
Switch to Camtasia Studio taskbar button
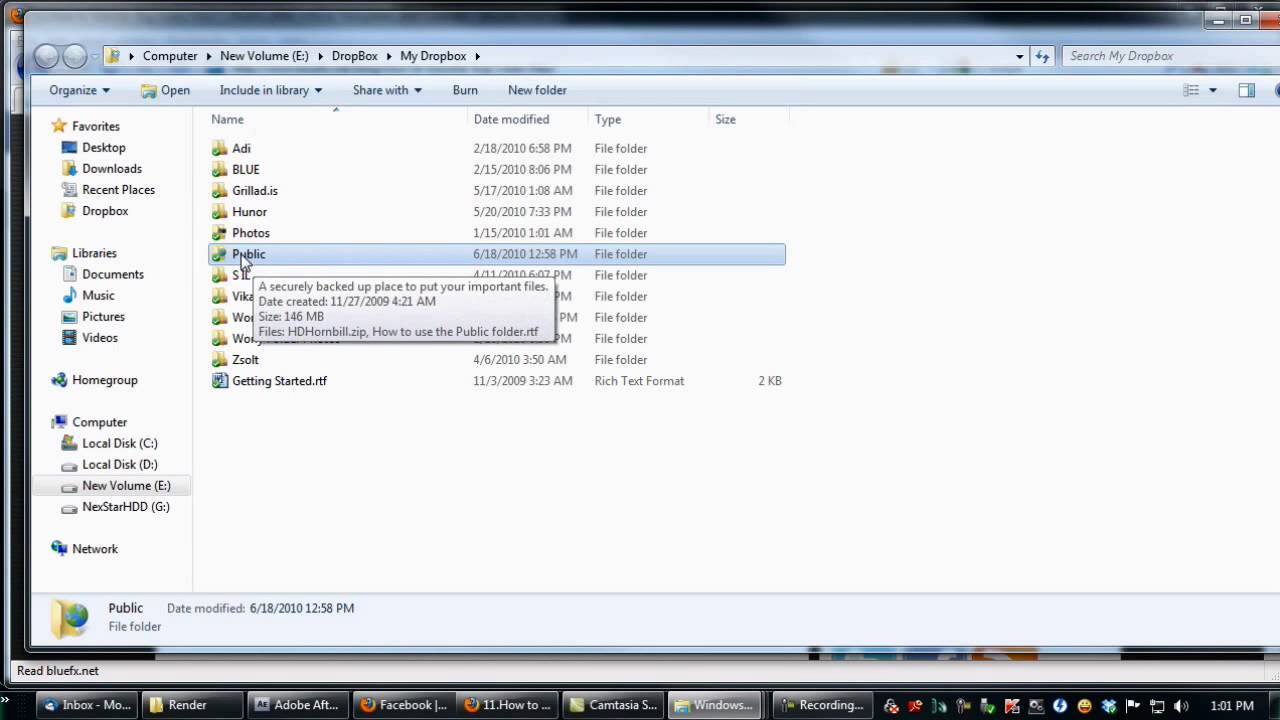tap(613, 705)
